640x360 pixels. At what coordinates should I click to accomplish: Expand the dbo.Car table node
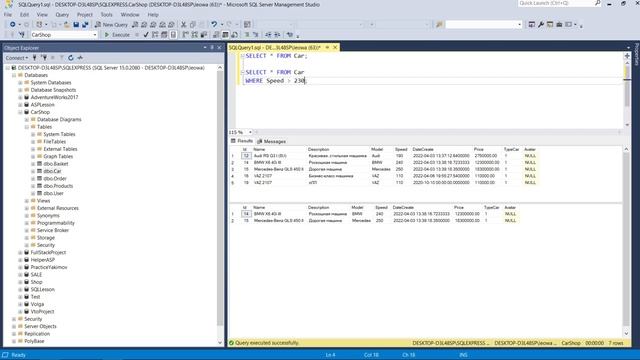[x=33, y=171]
